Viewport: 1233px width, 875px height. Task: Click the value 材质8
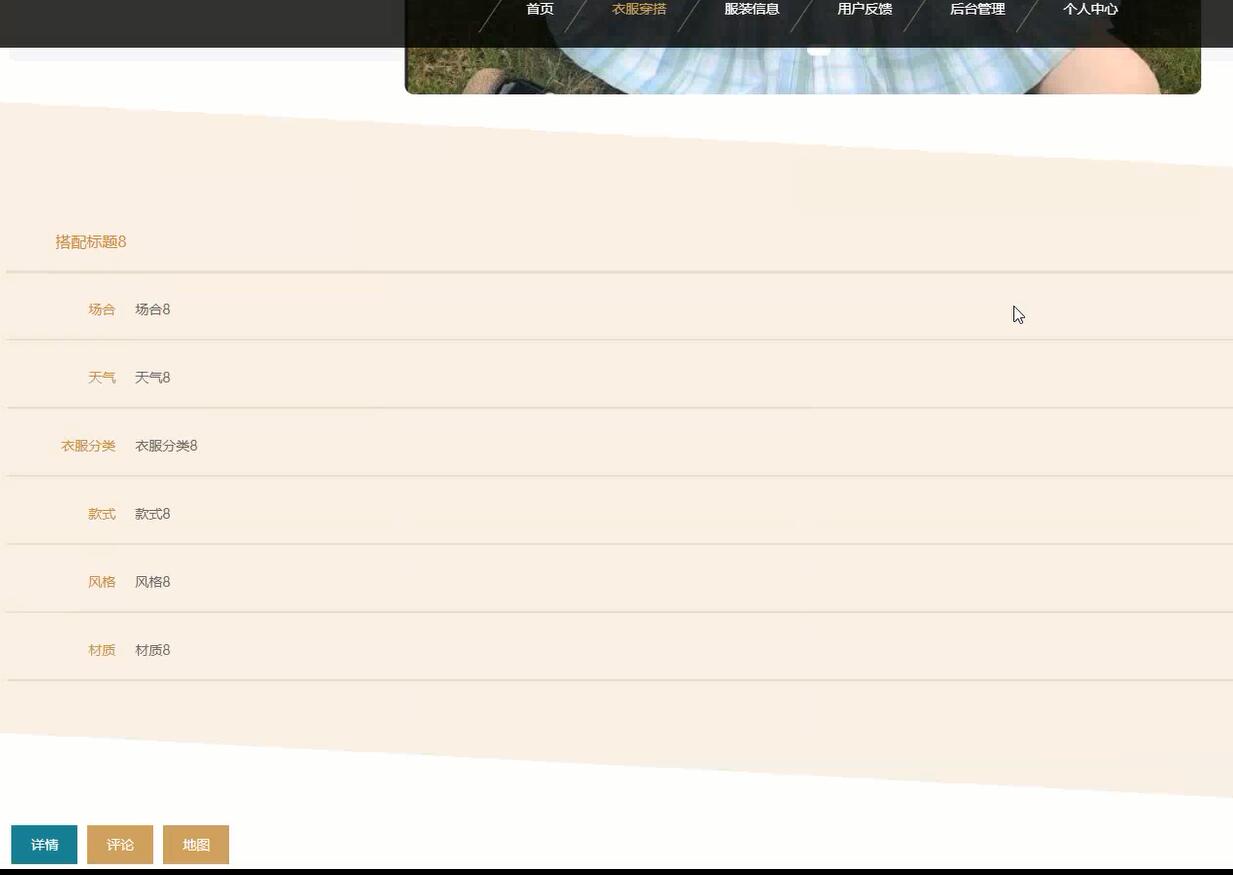pos(153,650)
